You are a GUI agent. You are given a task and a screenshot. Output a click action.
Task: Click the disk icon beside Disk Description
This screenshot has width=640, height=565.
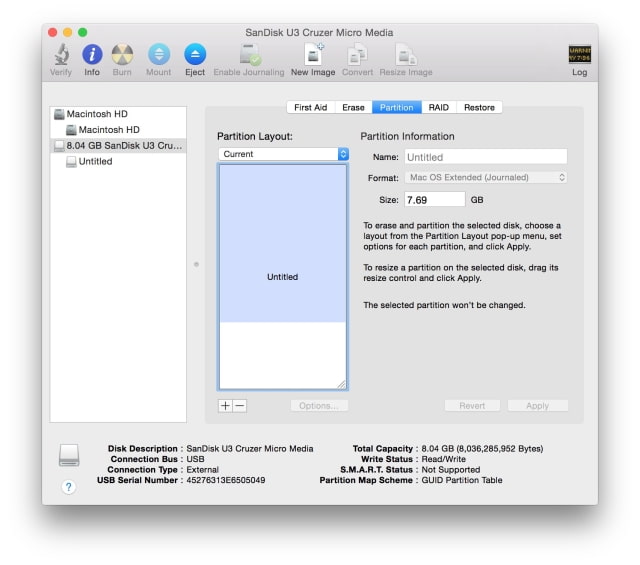69,455
